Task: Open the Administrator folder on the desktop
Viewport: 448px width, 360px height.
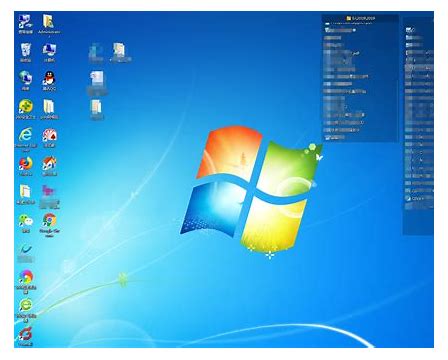Action: [49, 21]
